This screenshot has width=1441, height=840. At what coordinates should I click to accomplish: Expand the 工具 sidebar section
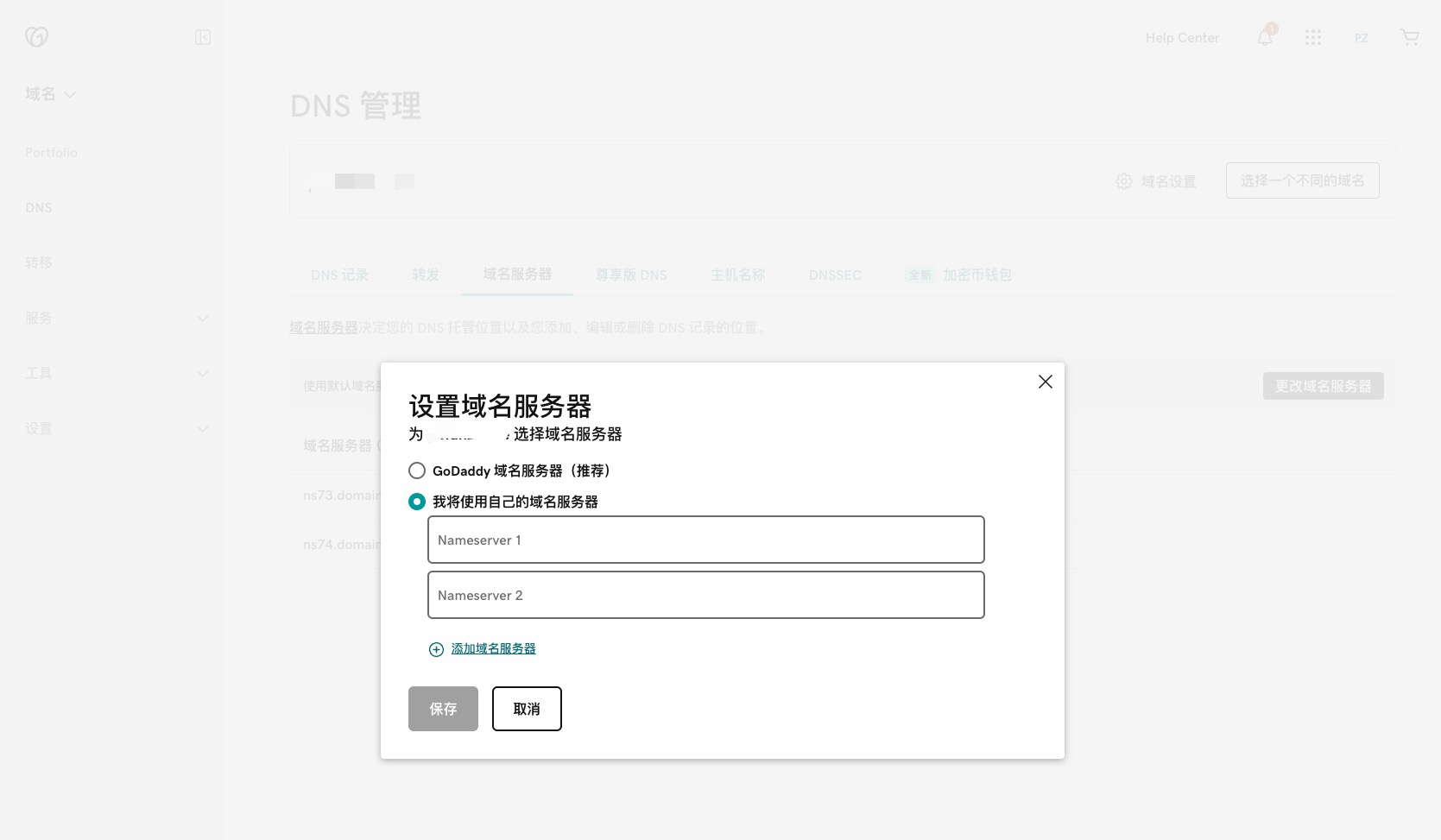tap(202, 374)
